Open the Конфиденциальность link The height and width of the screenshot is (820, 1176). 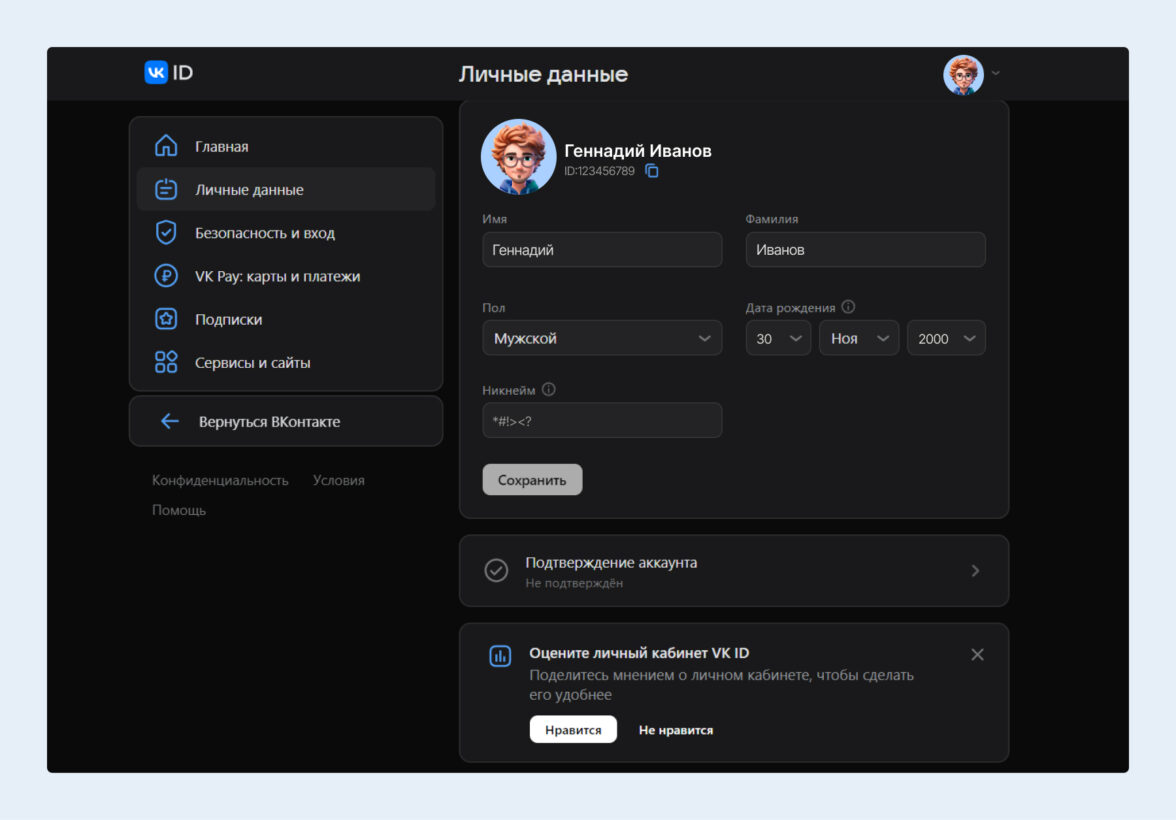[220, 480]
